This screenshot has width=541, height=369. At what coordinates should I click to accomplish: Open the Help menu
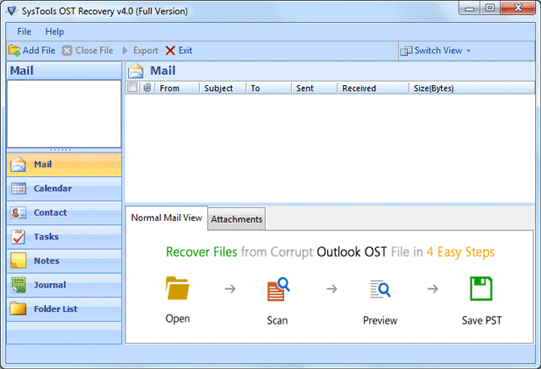point(55,32)
